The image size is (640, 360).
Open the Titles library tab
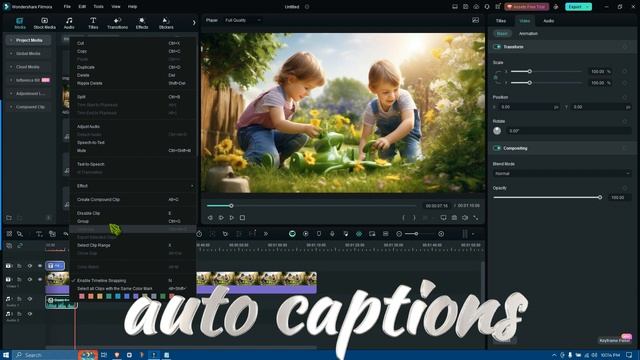point(93,23)
